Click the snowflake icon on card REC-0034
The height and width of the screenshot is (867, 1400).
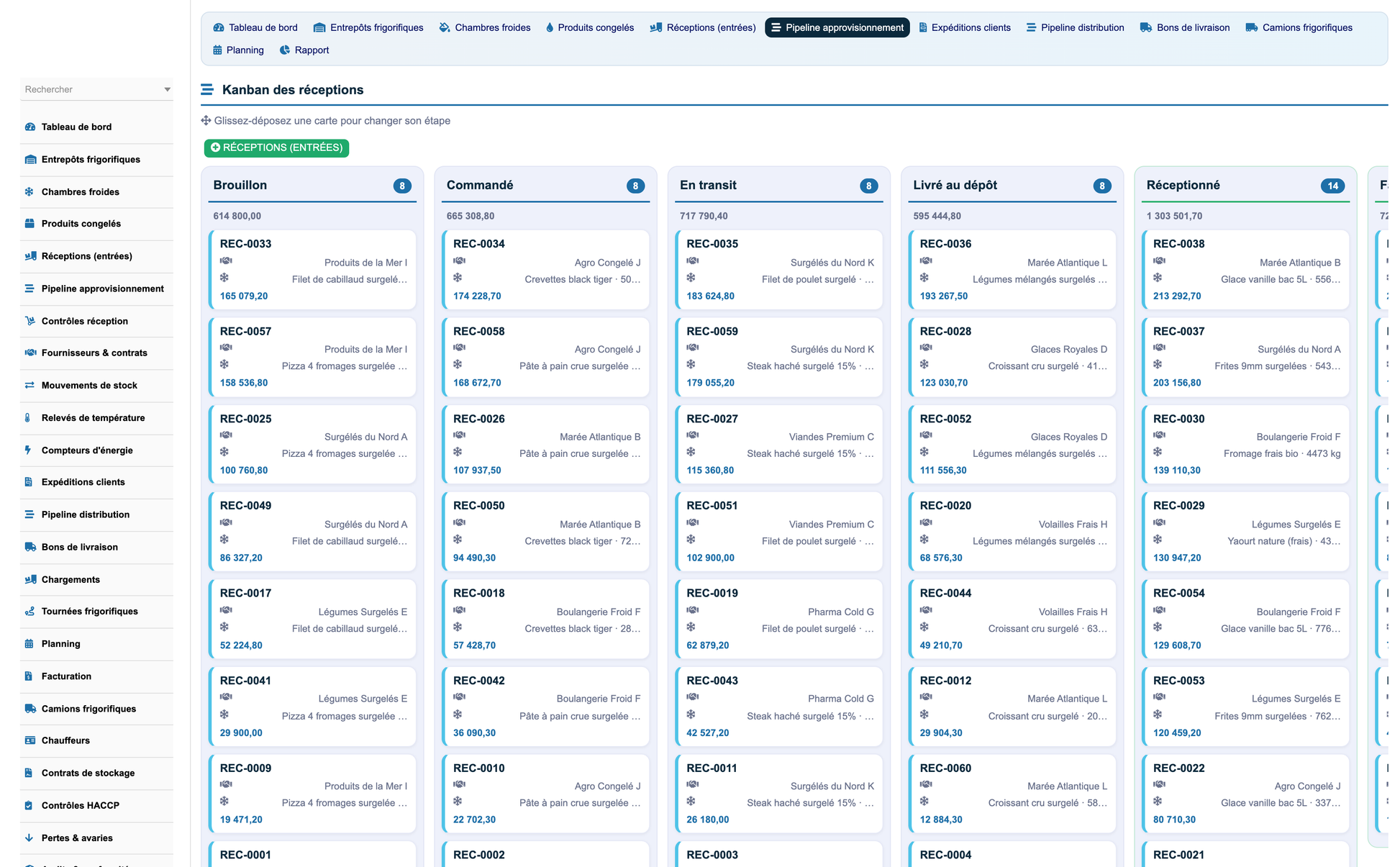tap(458, 278)
